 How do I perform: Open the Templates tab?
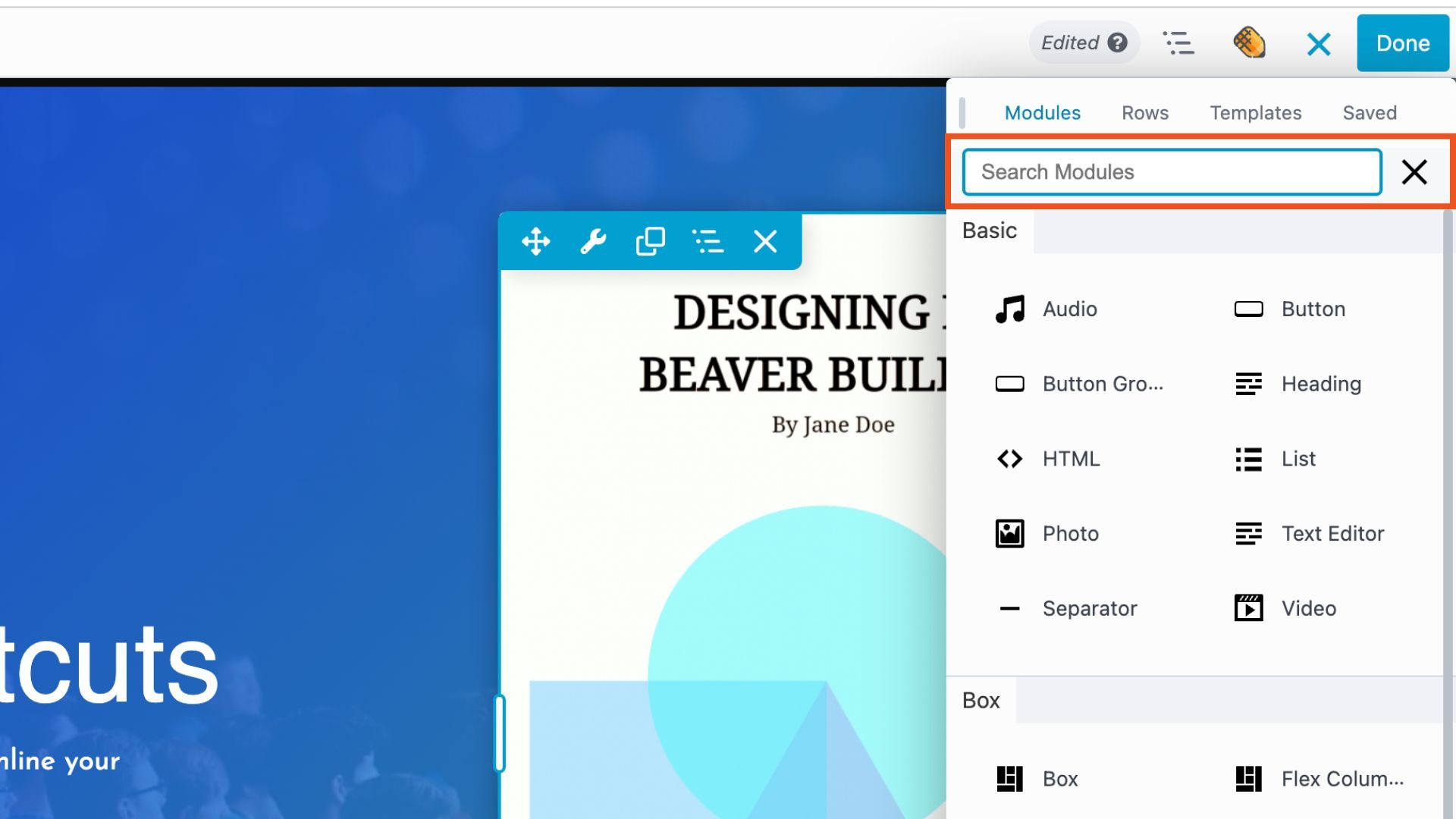[x=1255, y=113]
